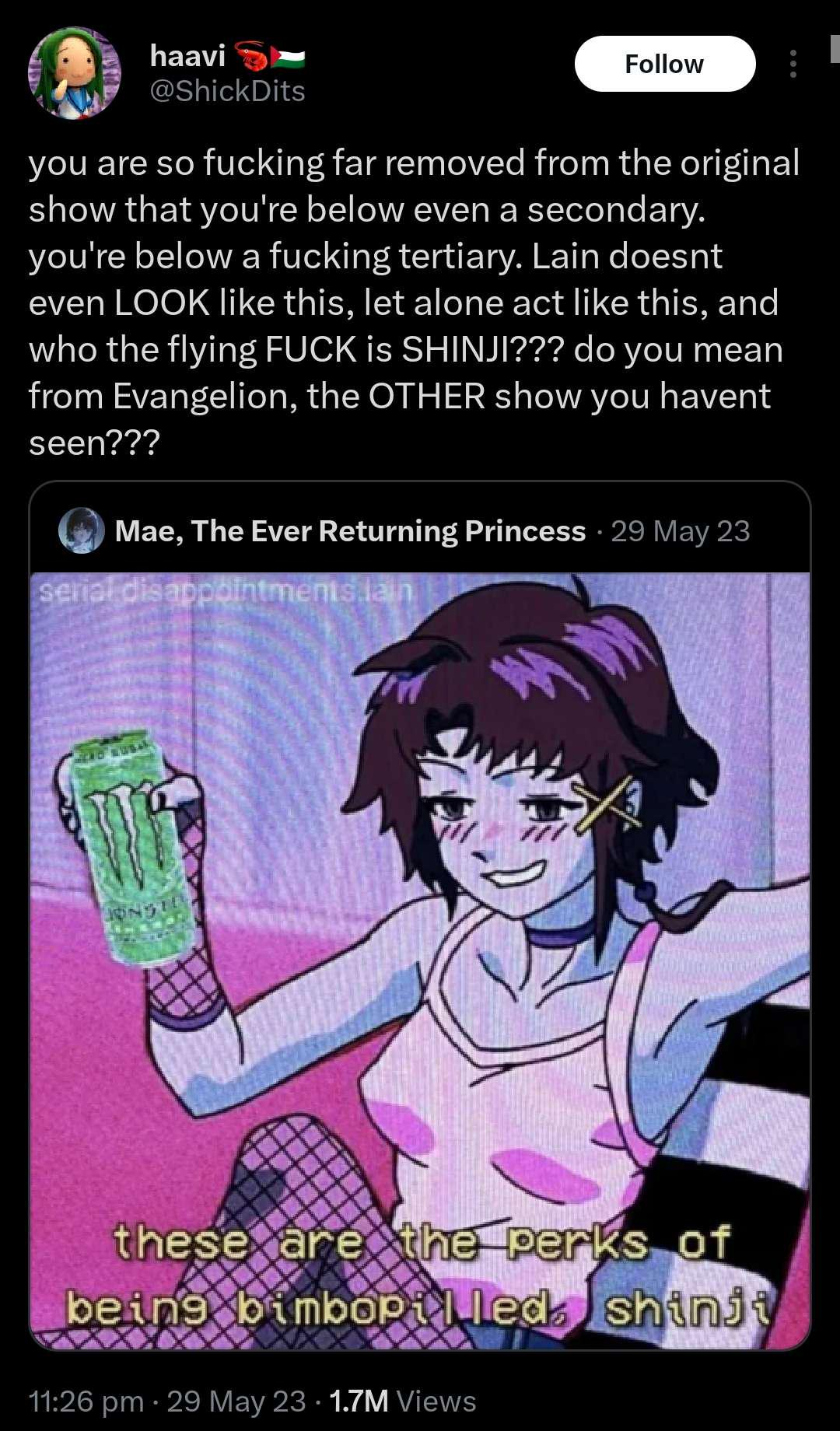Viewport: 840px width, 1431px height.
Task: Click the Follow button
Action: [664, 64]
